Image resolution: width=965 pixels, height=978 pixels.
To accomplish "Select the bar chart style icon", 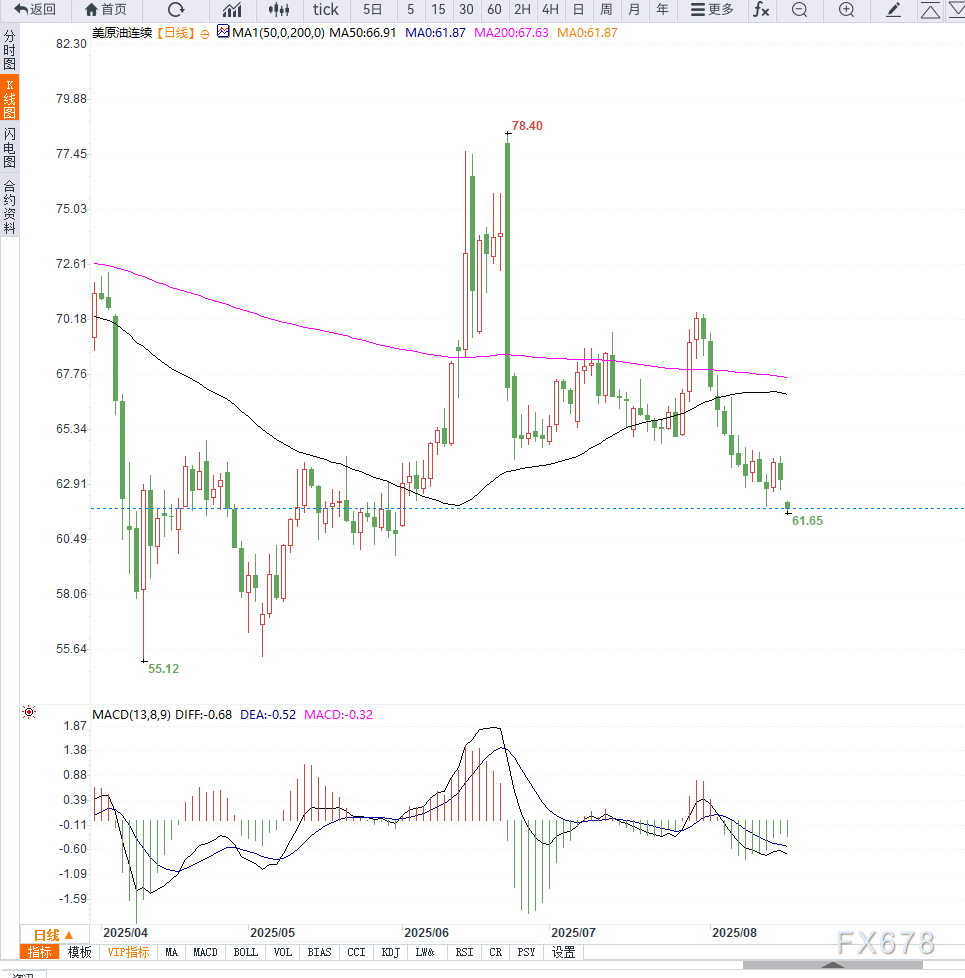I will click(x=232, y=10).
